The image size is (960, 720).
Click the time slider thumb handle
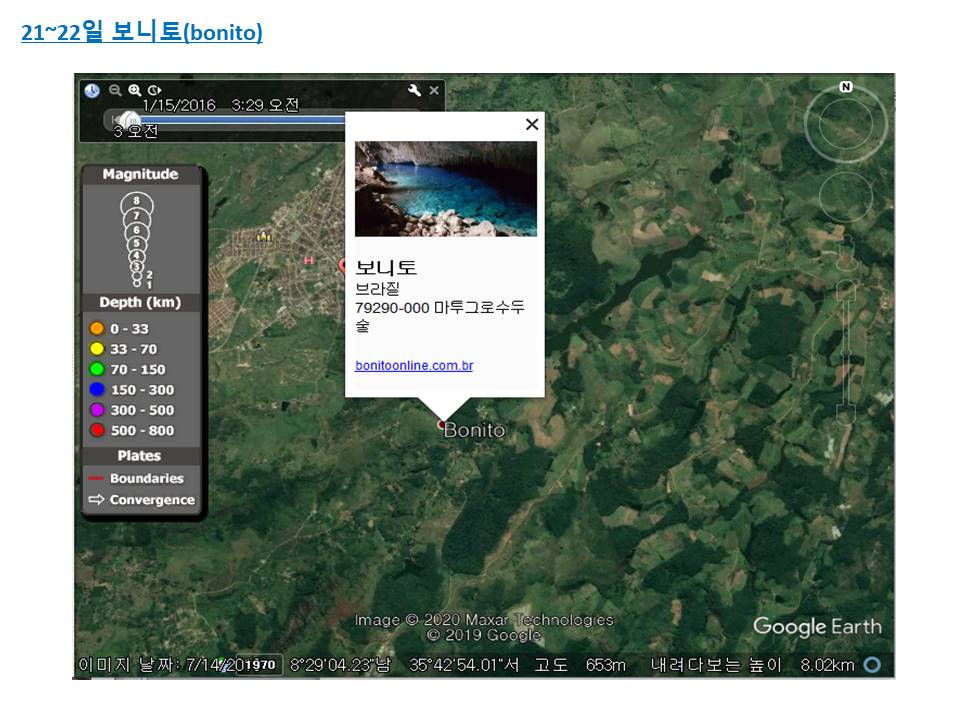click(129, 119)
